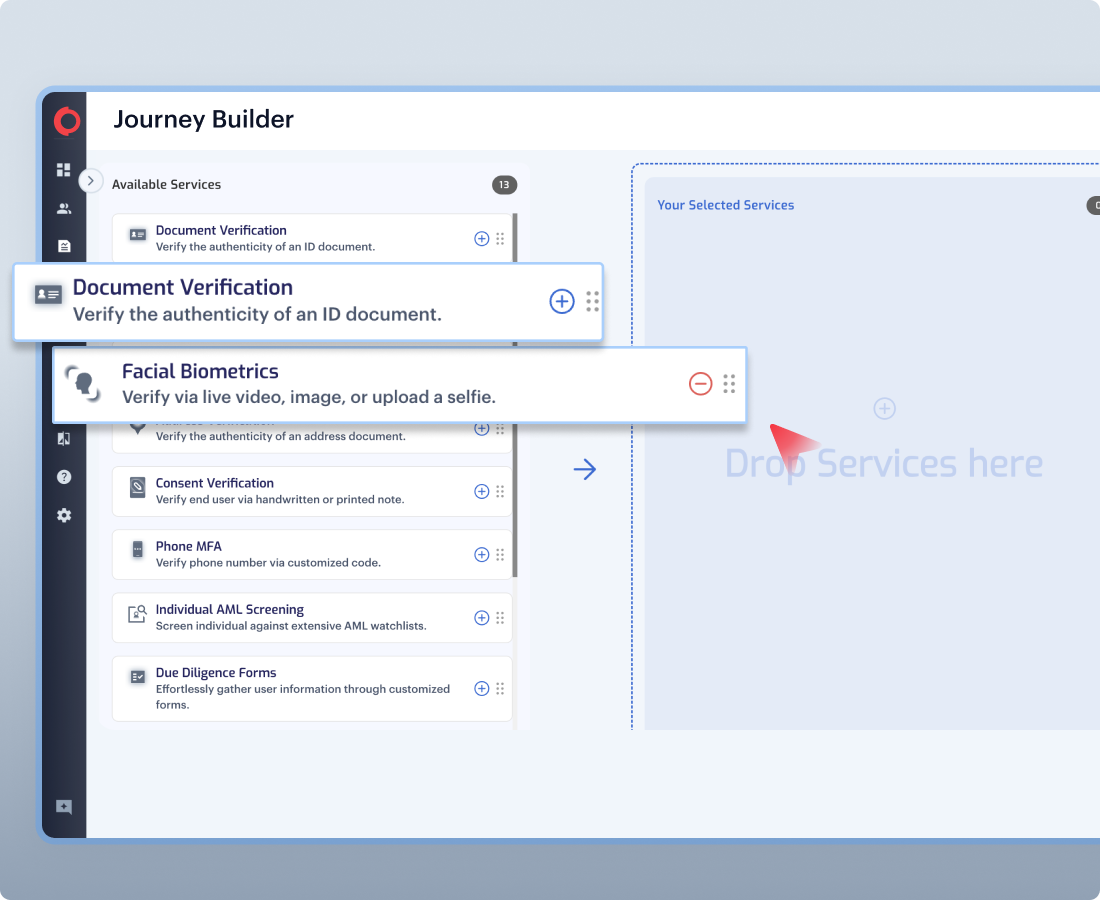This screenshot has height=900, width=1100.
Task: Open the dashboard grid icon in sidebar
Action: [64, 170]
